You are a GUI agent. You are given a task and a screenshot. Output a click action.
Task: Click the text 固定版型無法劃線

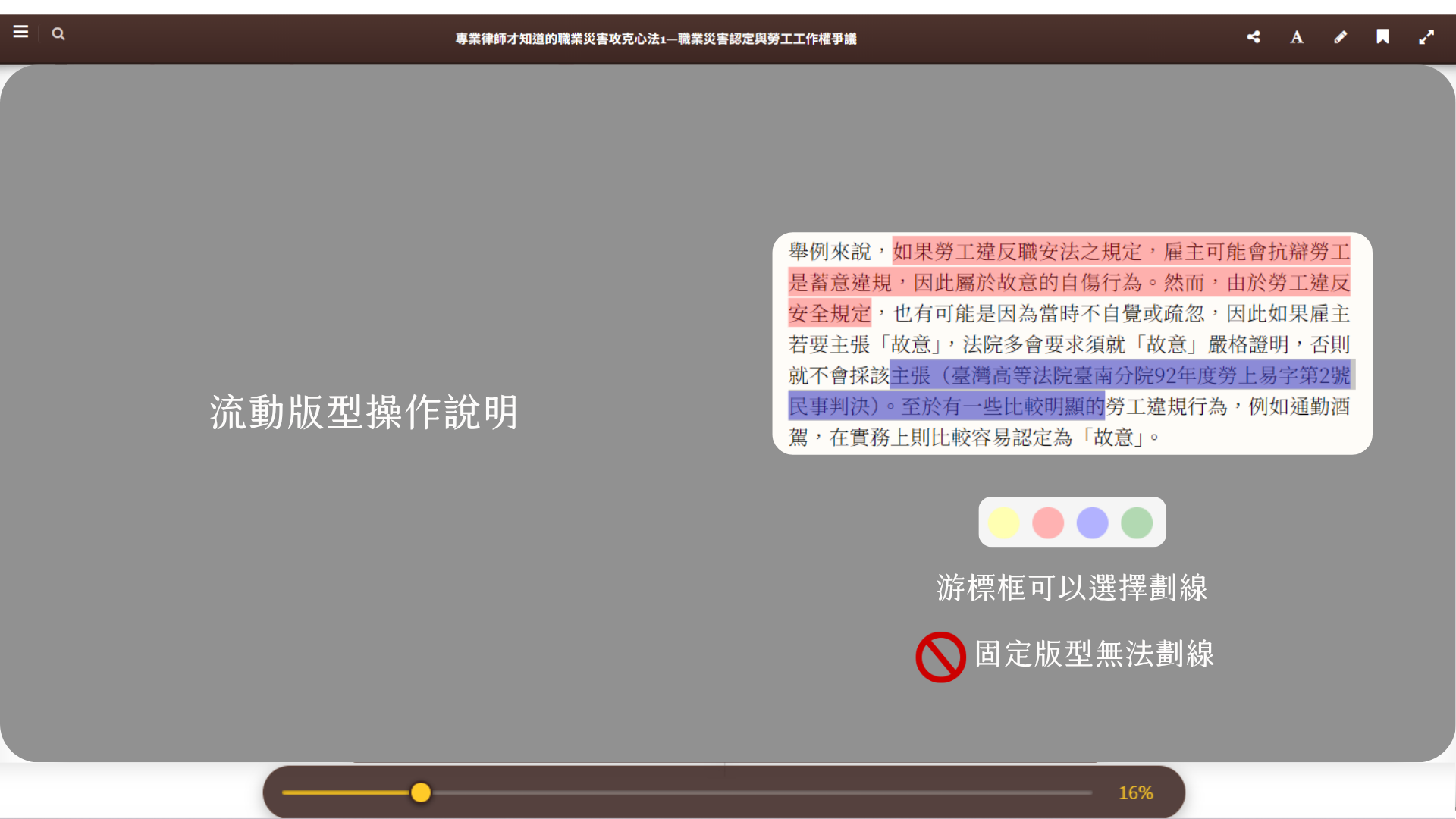(1094, 654)
